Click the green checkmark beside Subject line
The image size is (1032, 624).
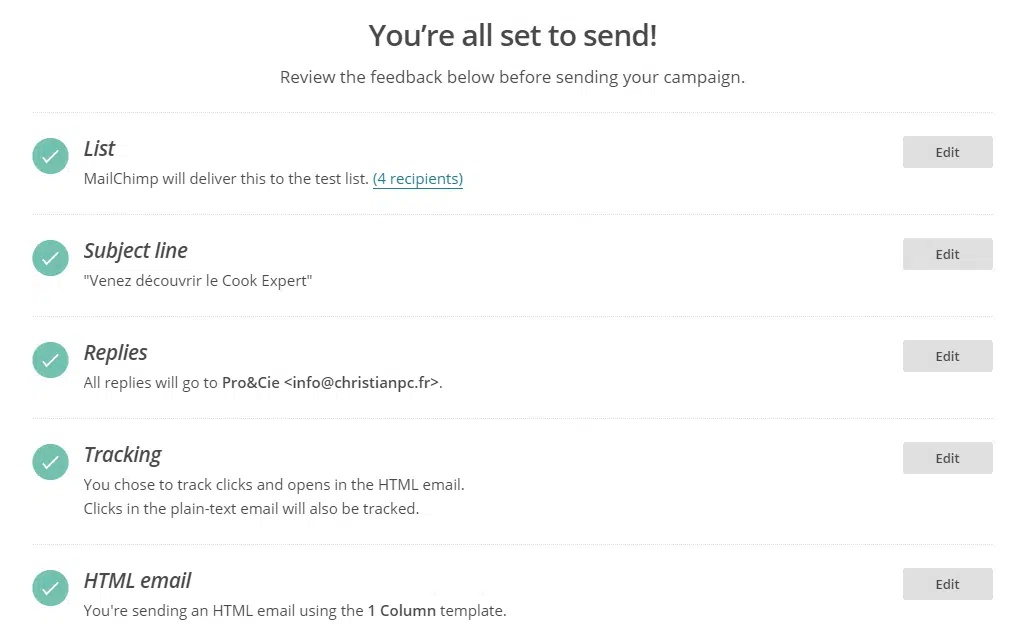coord(50,258)
